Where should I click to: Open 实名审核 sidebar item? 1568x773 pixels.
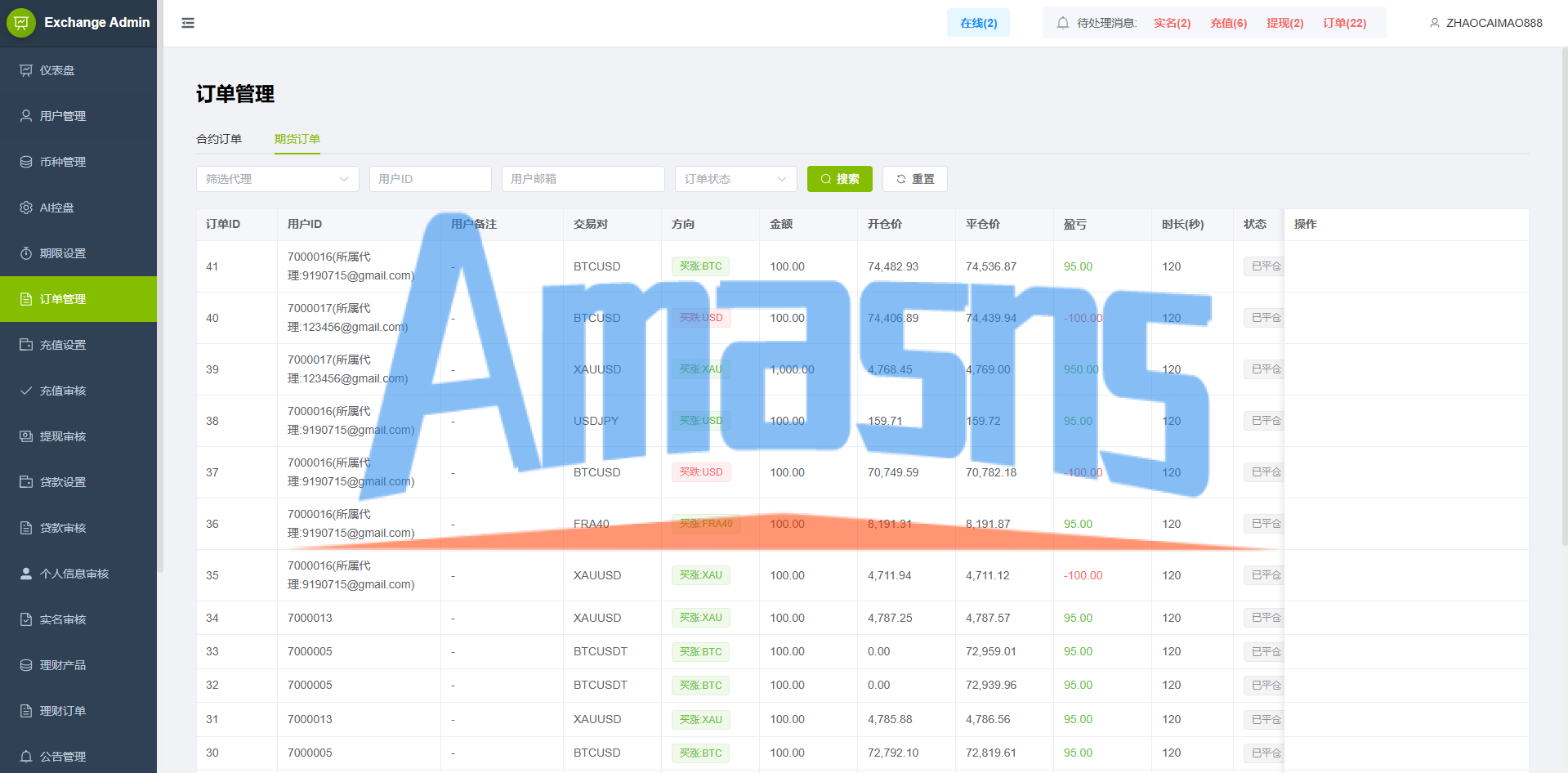pos(78,619)
